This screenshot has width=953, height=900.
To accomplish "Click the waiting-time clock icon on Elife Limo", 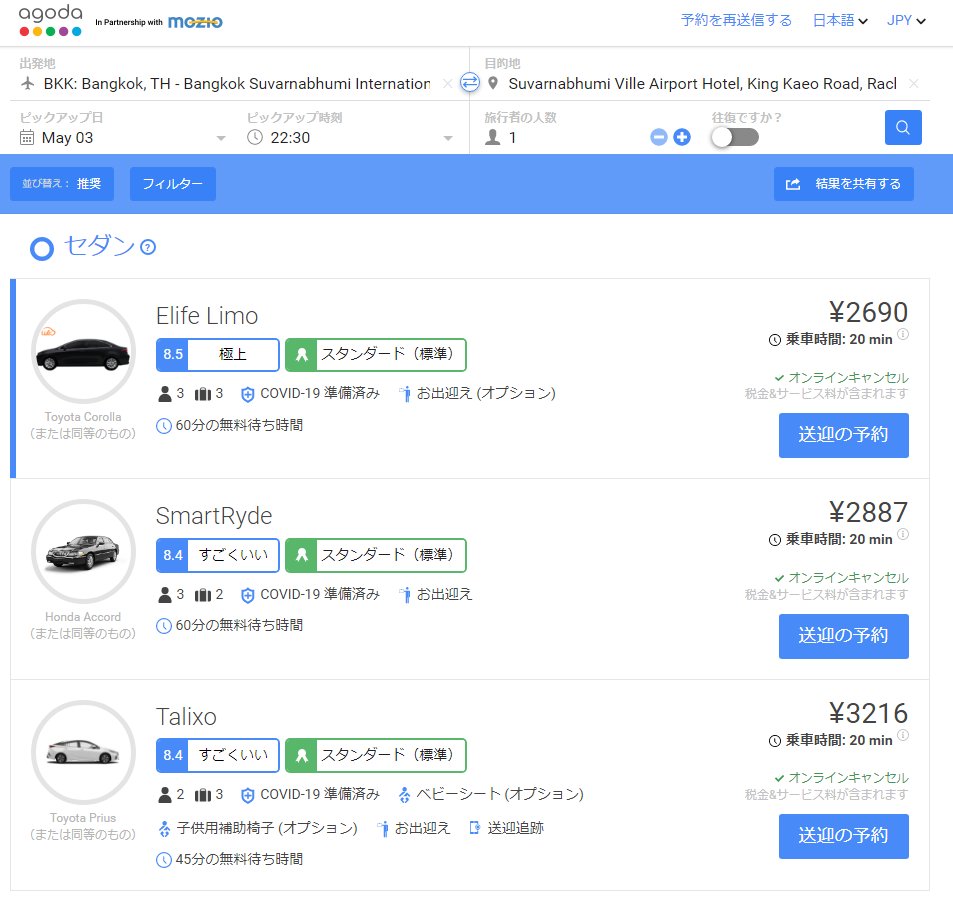I will [x=163, y=426].
